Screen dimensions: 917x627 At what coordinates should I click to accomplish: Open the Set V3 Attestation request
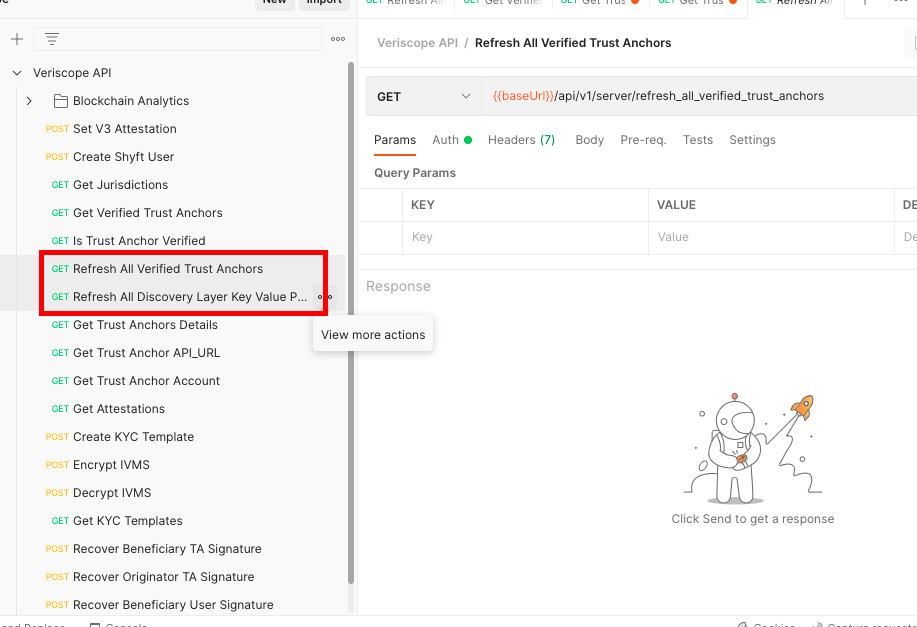pos(125,129)
